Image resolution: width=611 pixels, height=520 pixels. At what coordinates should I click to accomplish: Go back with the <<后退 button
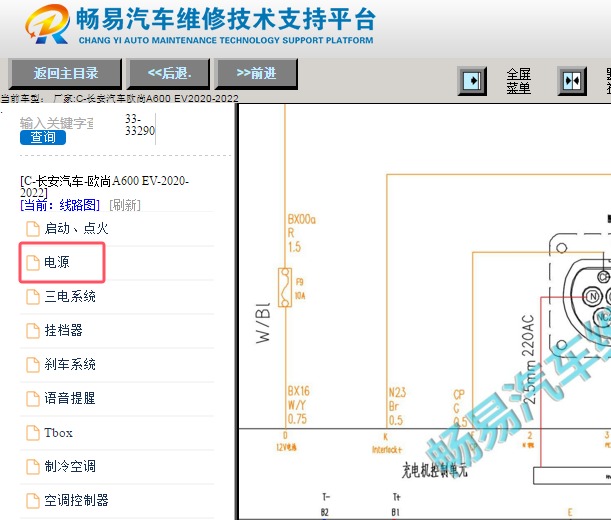pos(168,74)
